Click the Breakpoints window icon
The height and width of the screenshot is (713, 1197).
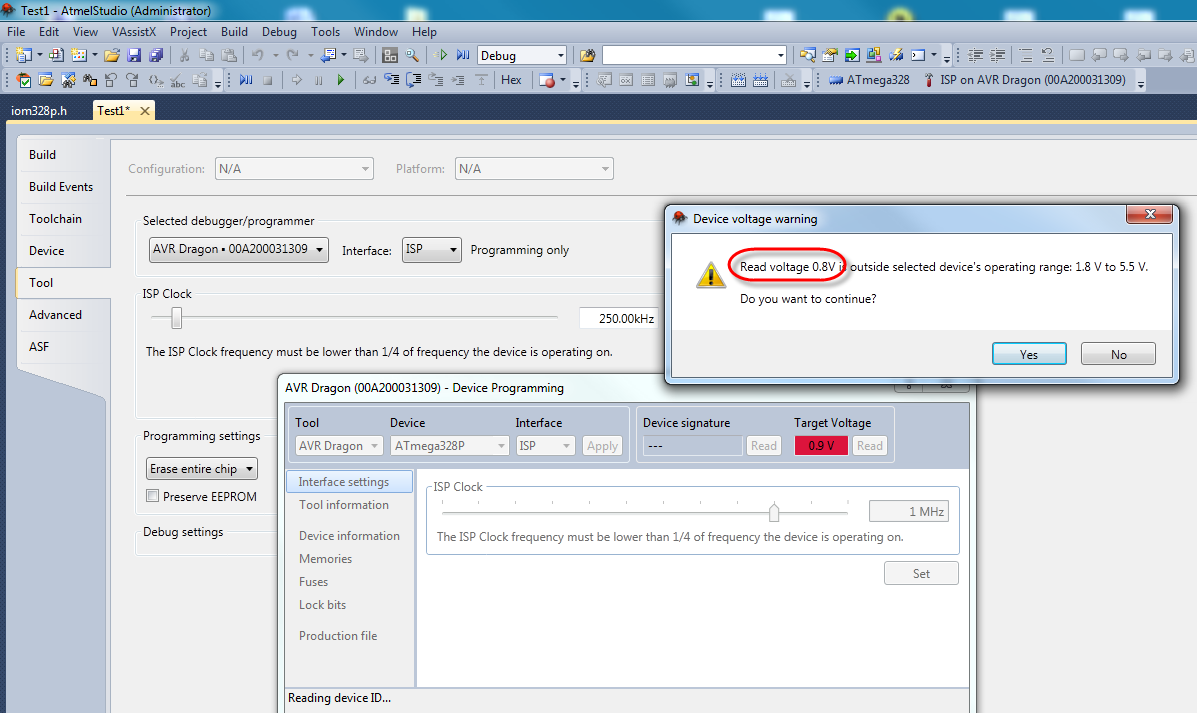pos(546,79)
